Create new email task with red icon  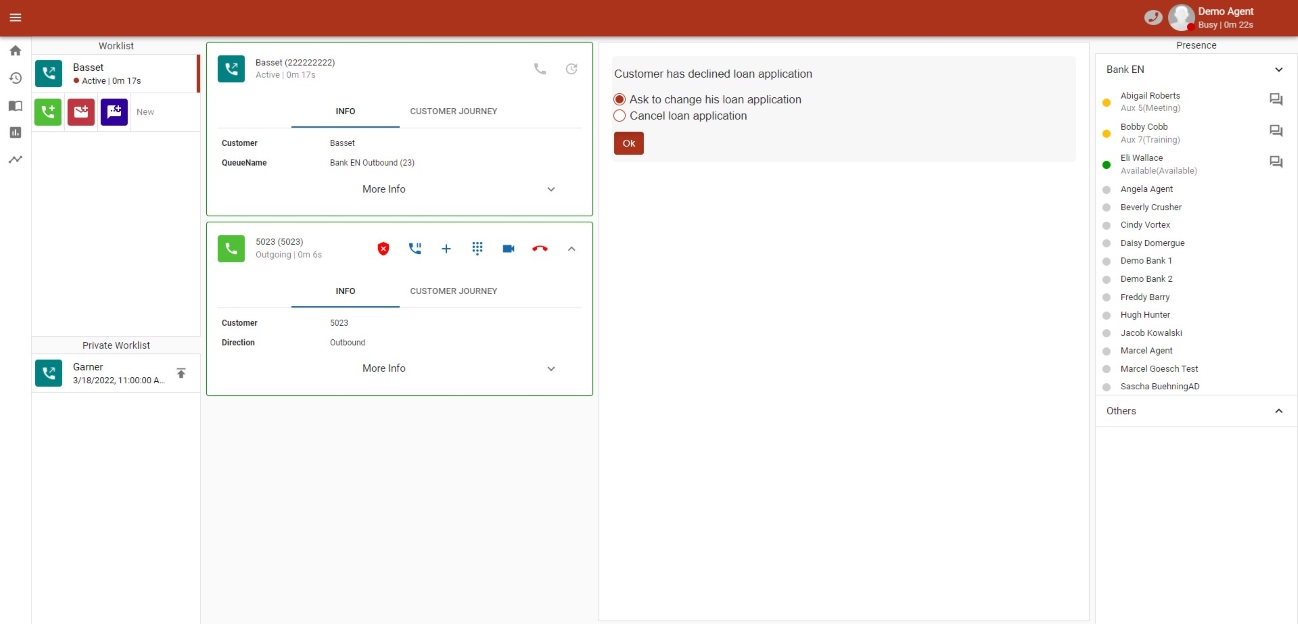(x=81, y=112)
